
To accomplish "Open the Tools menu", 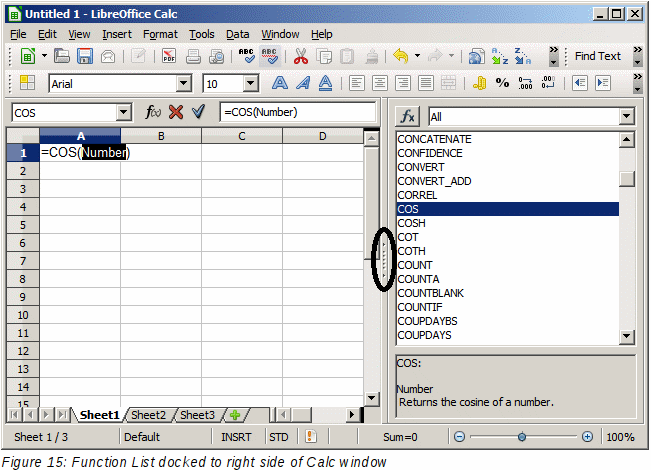I will click(x=202, y=34).
